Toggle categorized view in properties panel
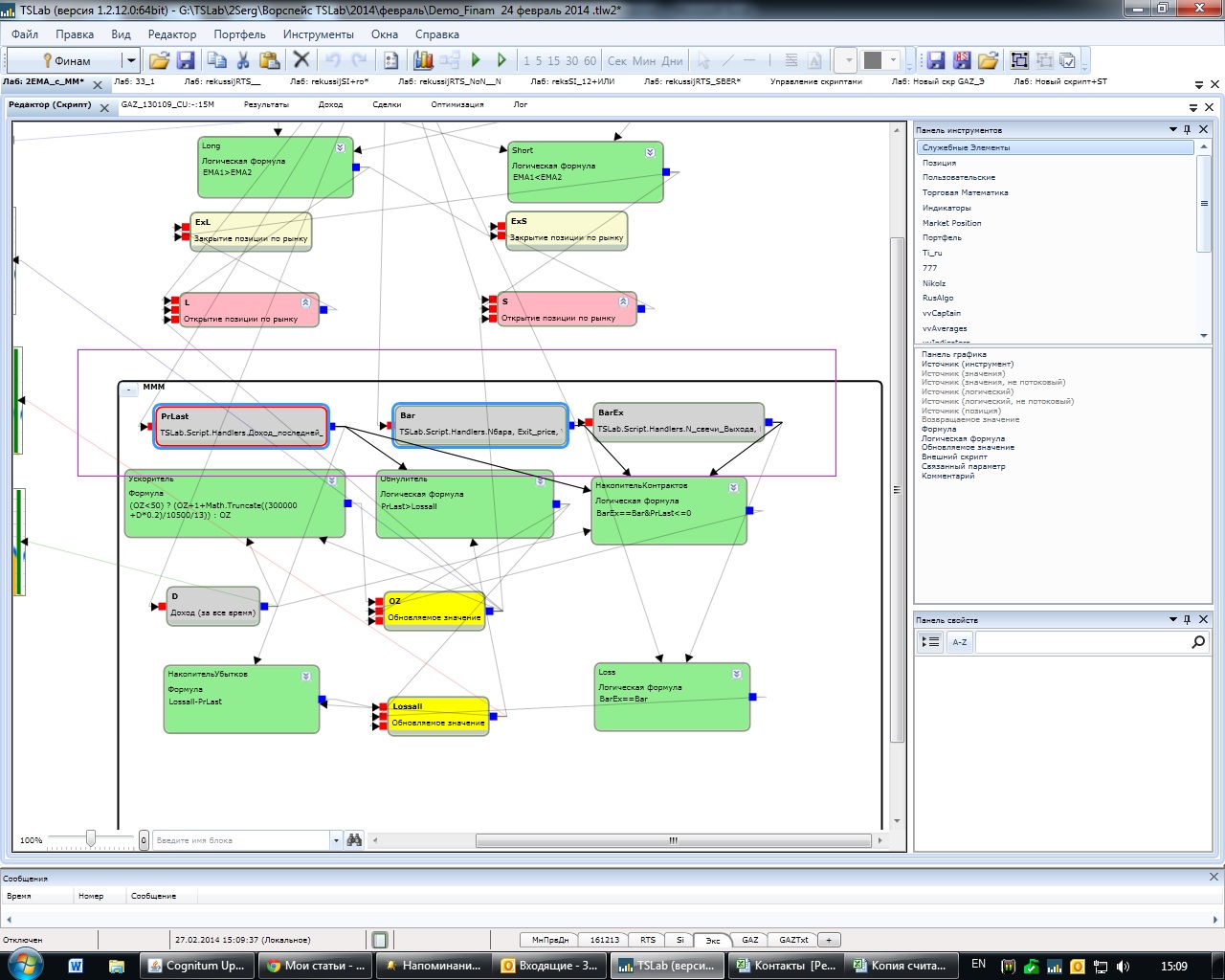 (x=930, y=642)
